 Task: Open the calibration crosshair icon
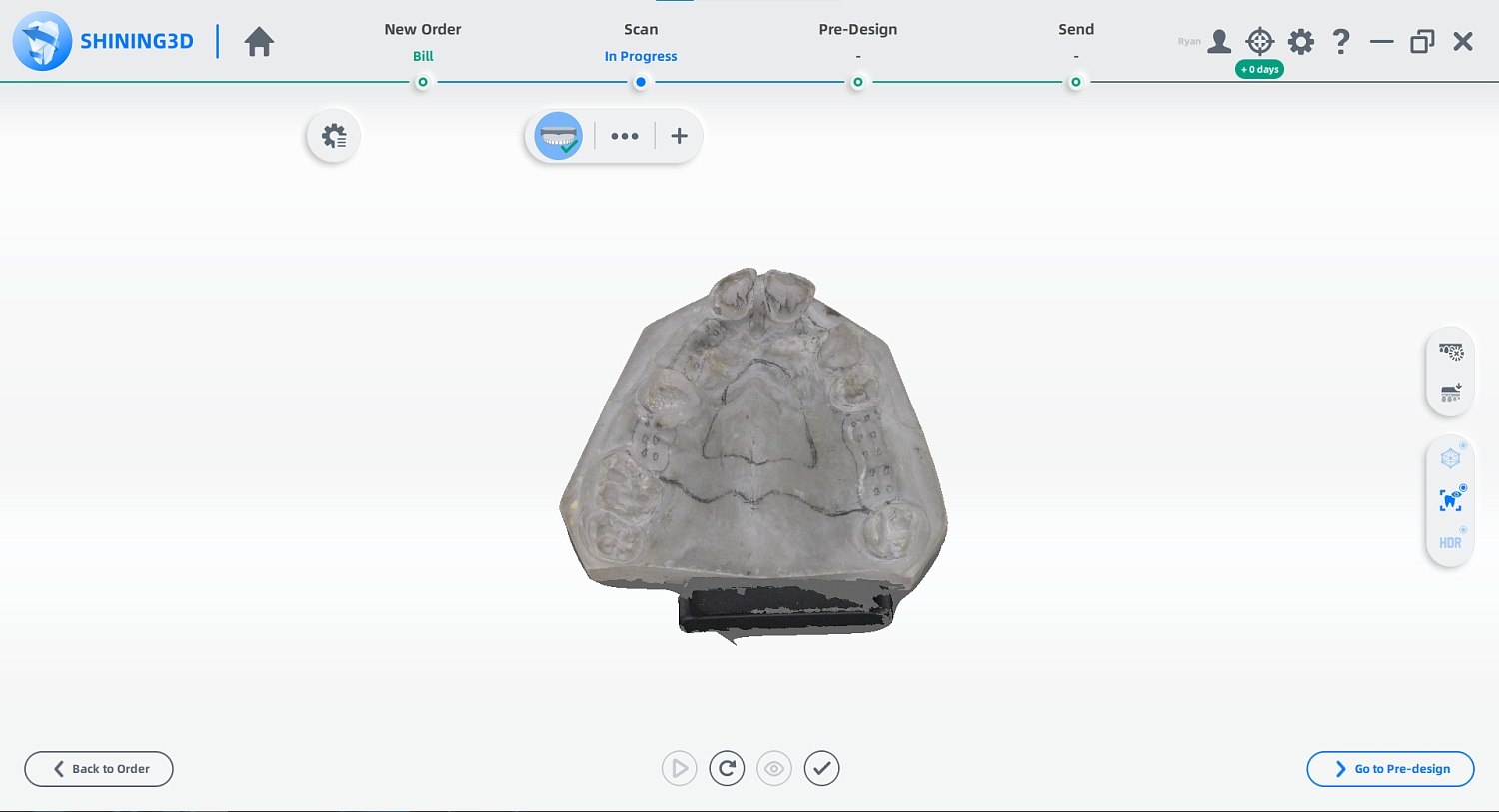pos(1259,42)
